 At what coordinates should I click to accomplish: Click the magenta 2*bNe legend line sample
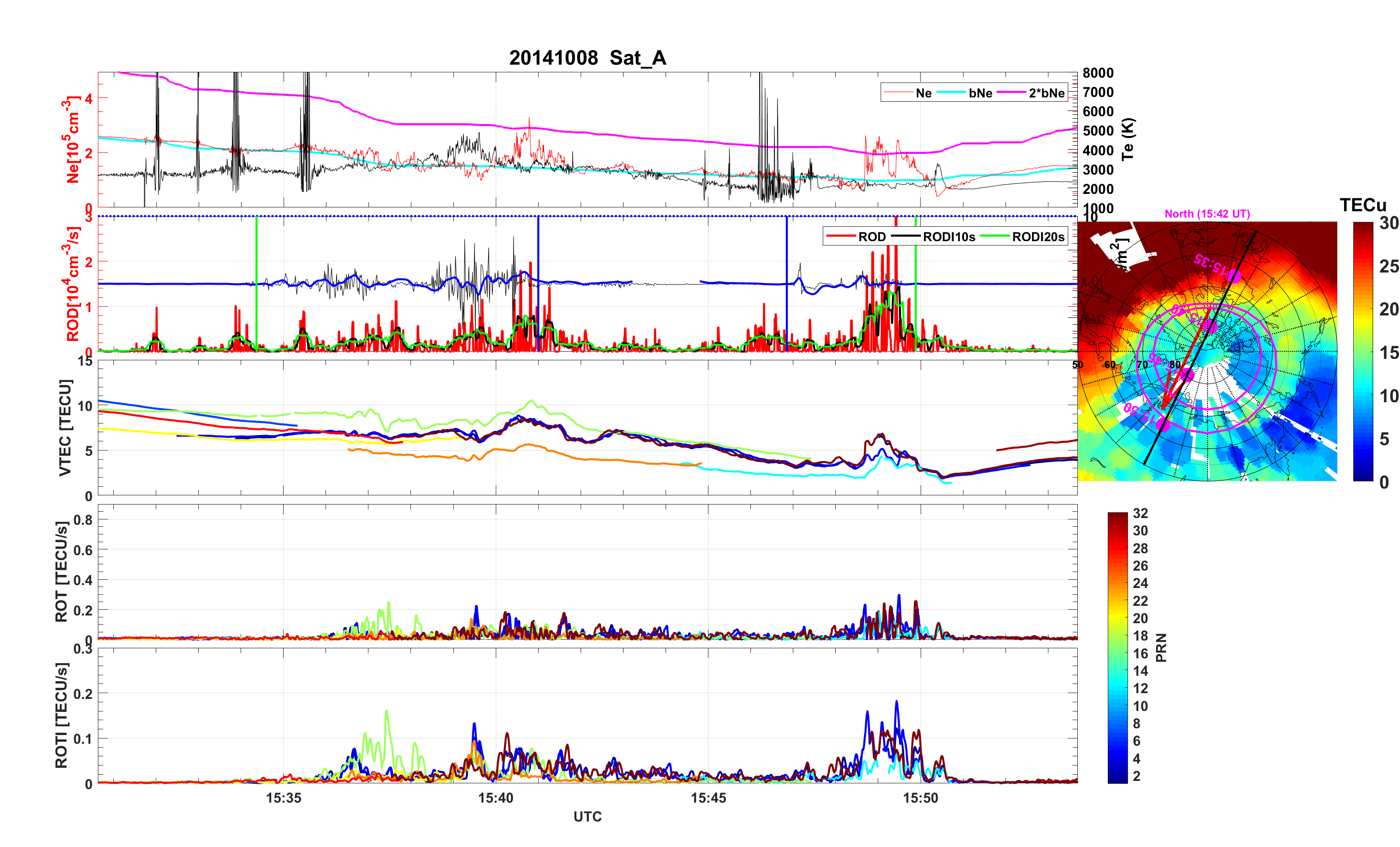(1011, 93)
